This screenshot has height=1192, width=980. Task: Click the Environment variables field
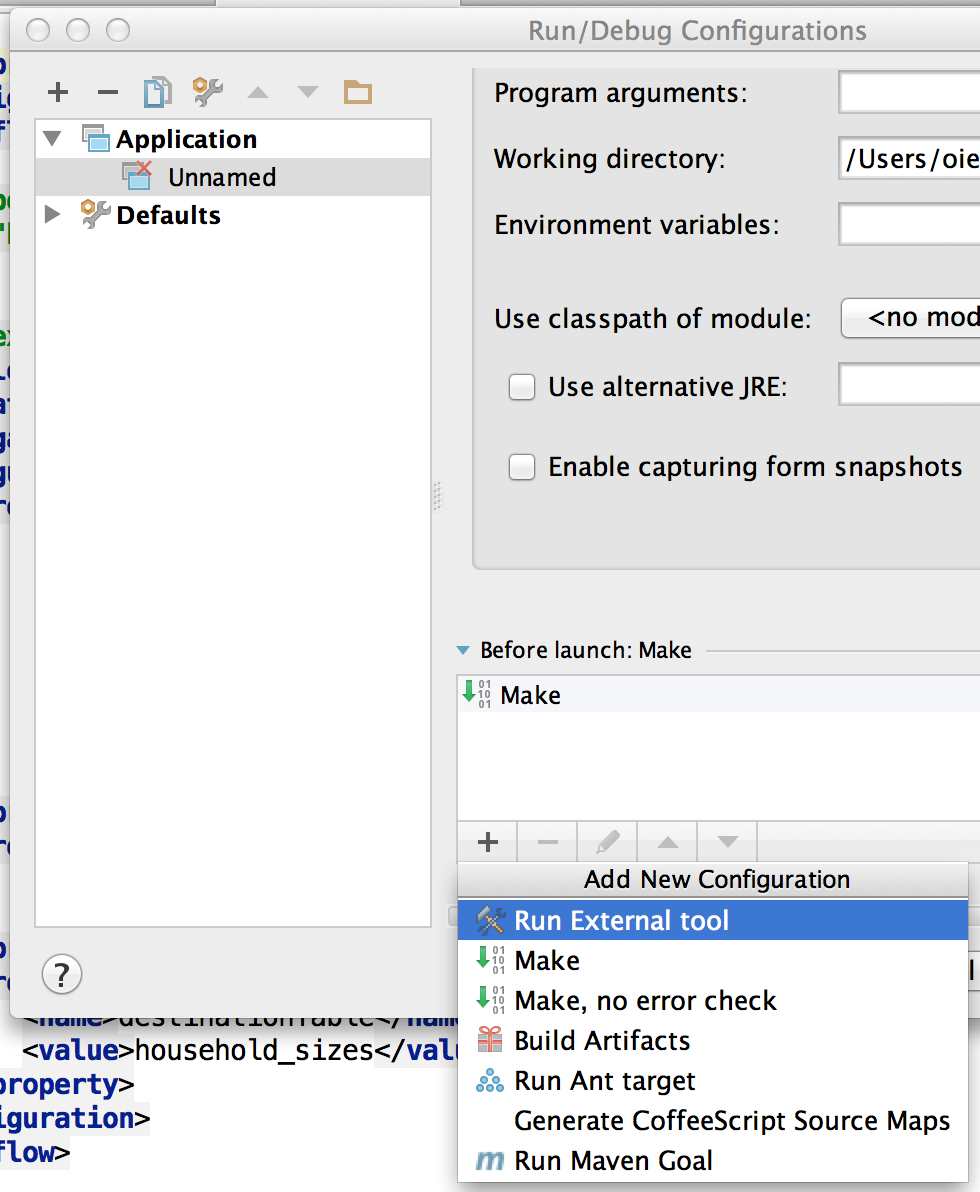[909, 224]
